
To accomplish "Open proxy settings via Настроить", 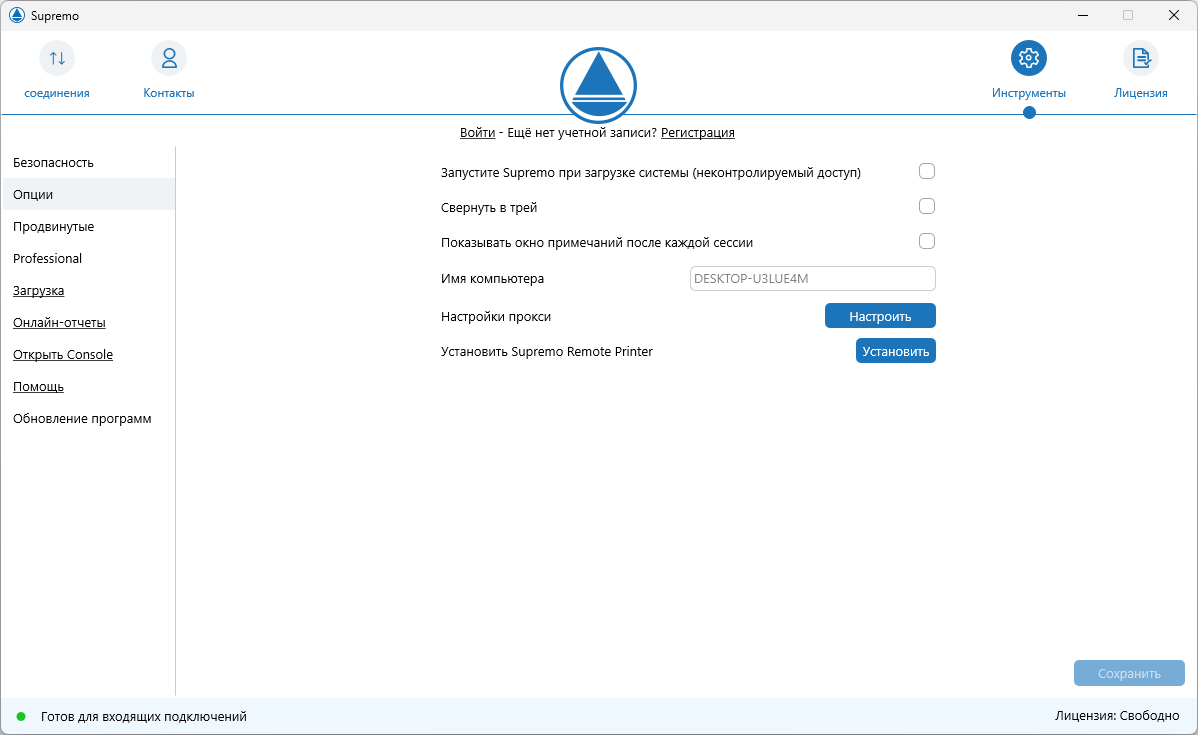I will pyautogui.click(x=880, y=315).
